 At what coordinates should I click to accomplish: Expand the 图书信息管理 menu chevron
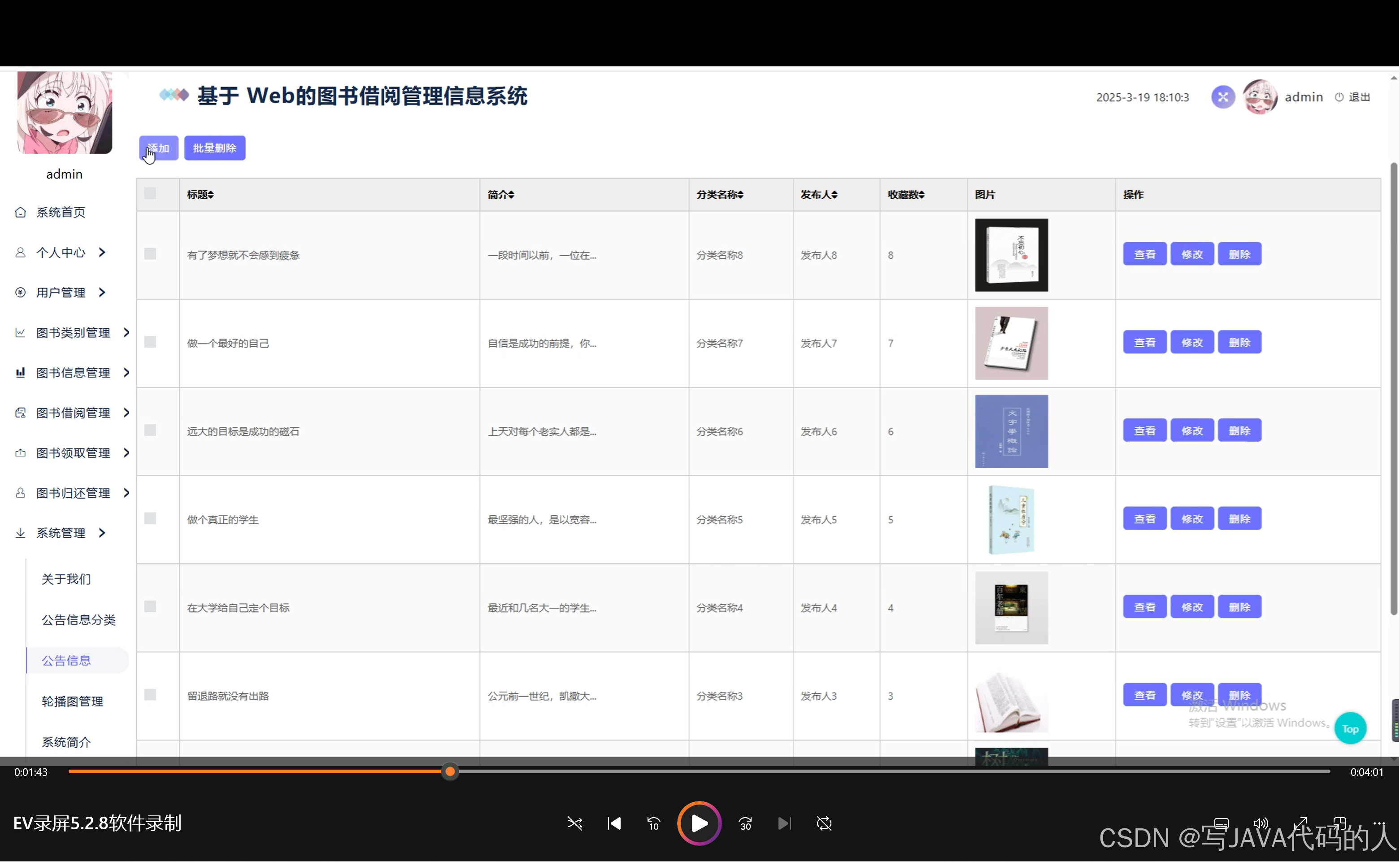126,372
